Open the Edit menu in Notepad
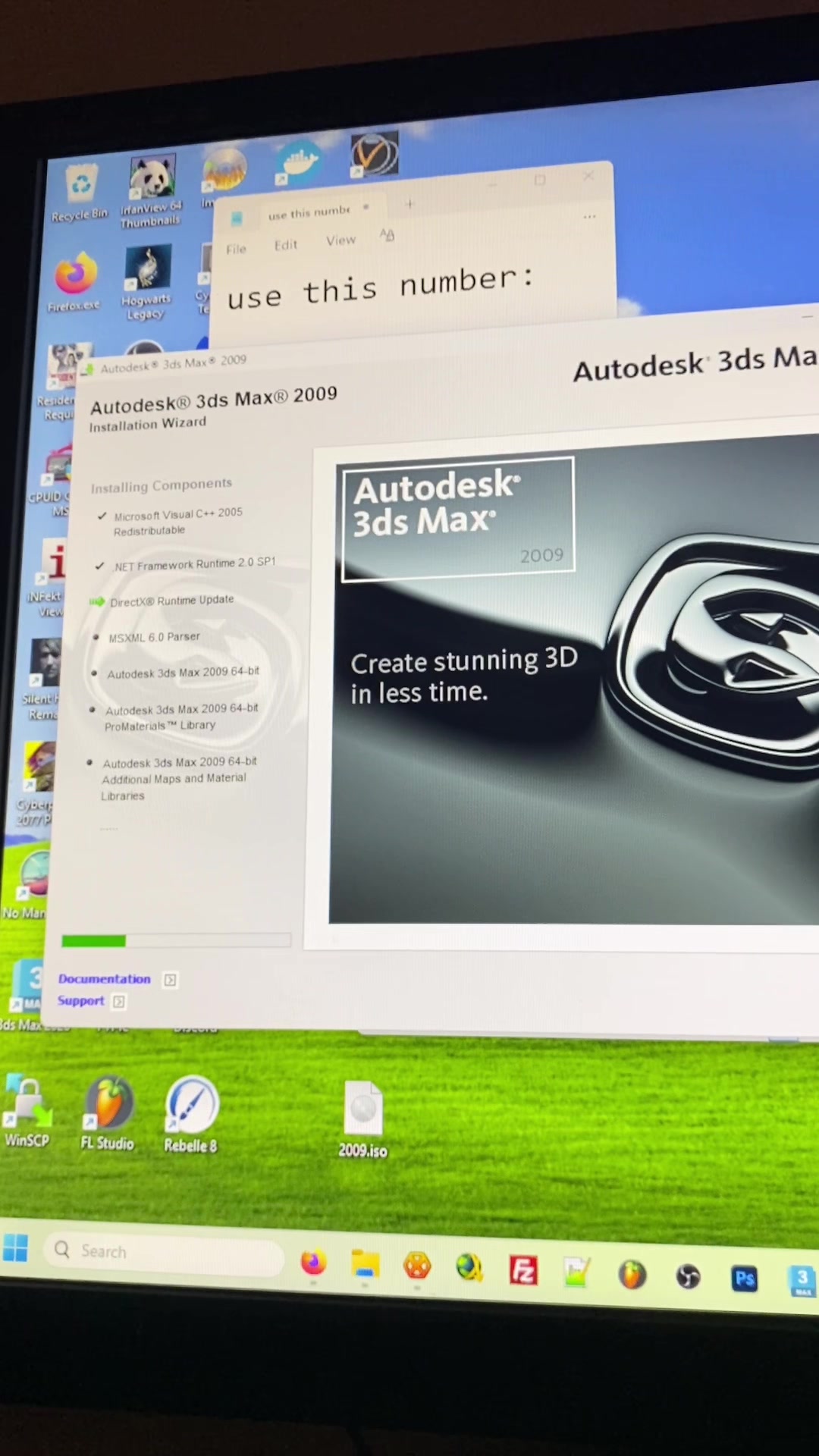The height and width of the screenshot is (1456, 819). coord(286,244)
